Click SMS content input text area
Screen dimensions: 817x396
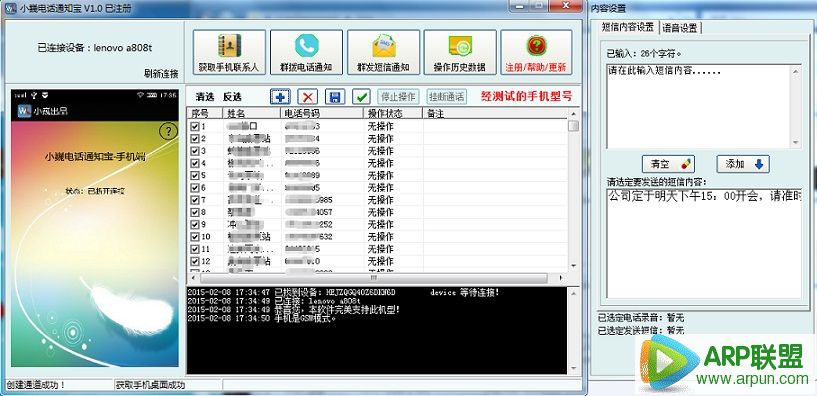pyautogui.click(x=699, y=106)
